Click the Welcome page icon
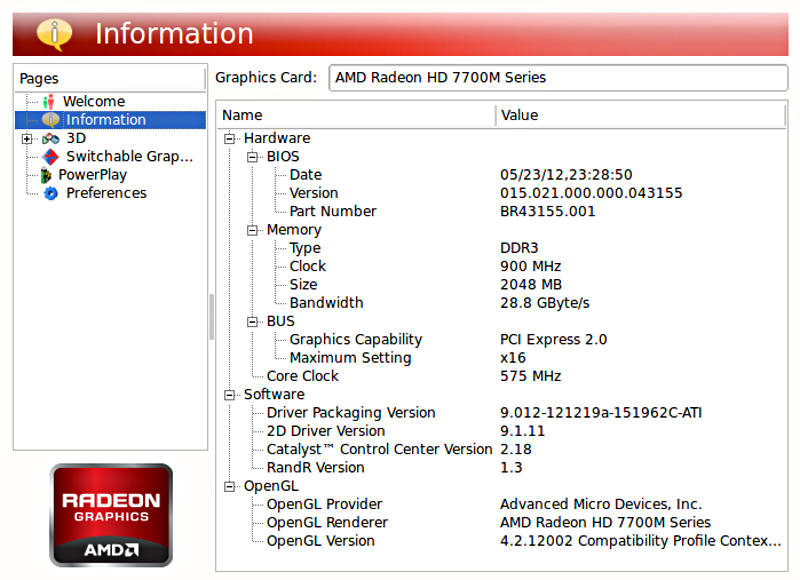Screen dimensions: 800x580 point(48,102)
